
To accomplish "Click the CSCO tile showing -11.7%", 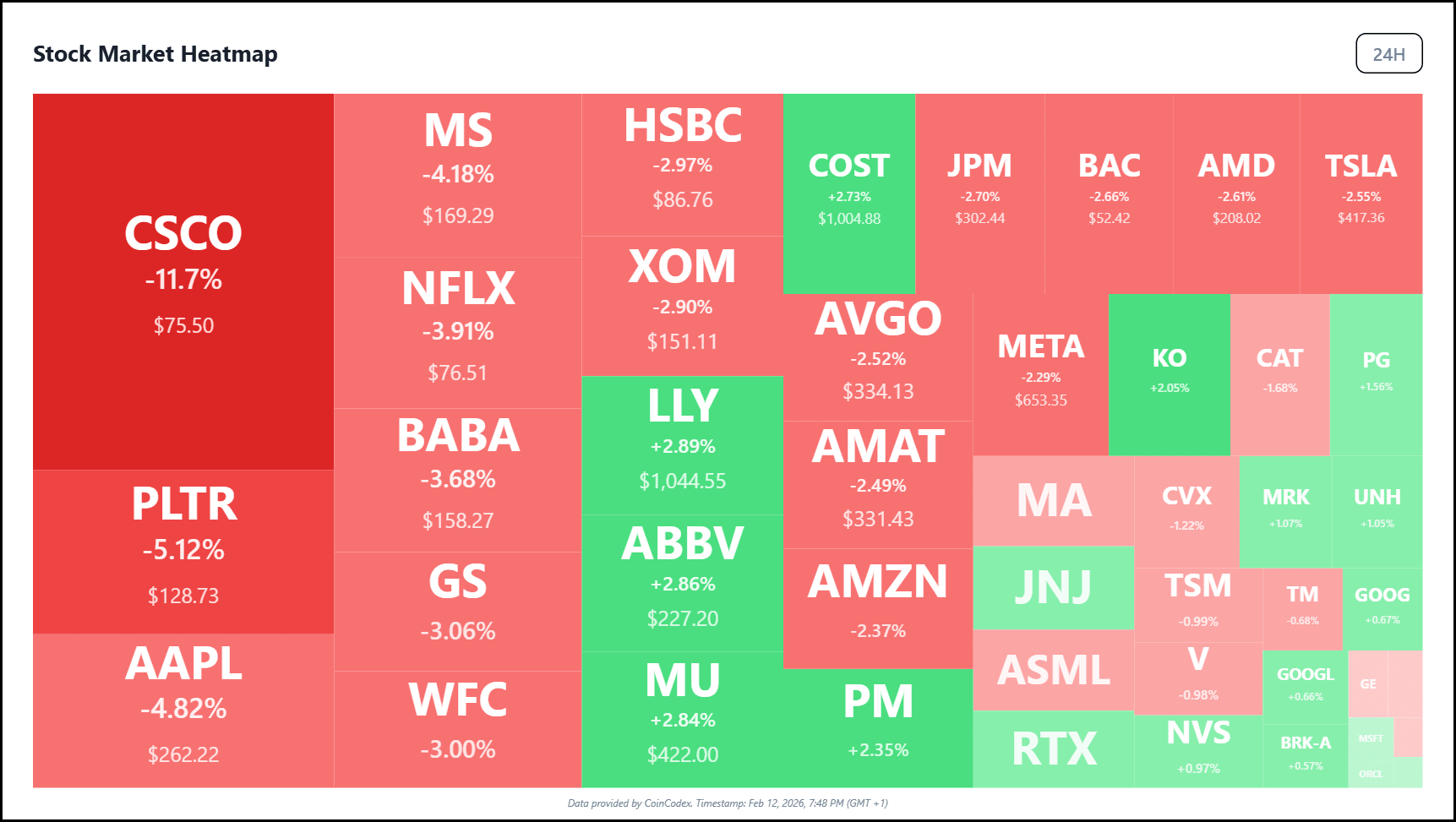I will 183,280.
